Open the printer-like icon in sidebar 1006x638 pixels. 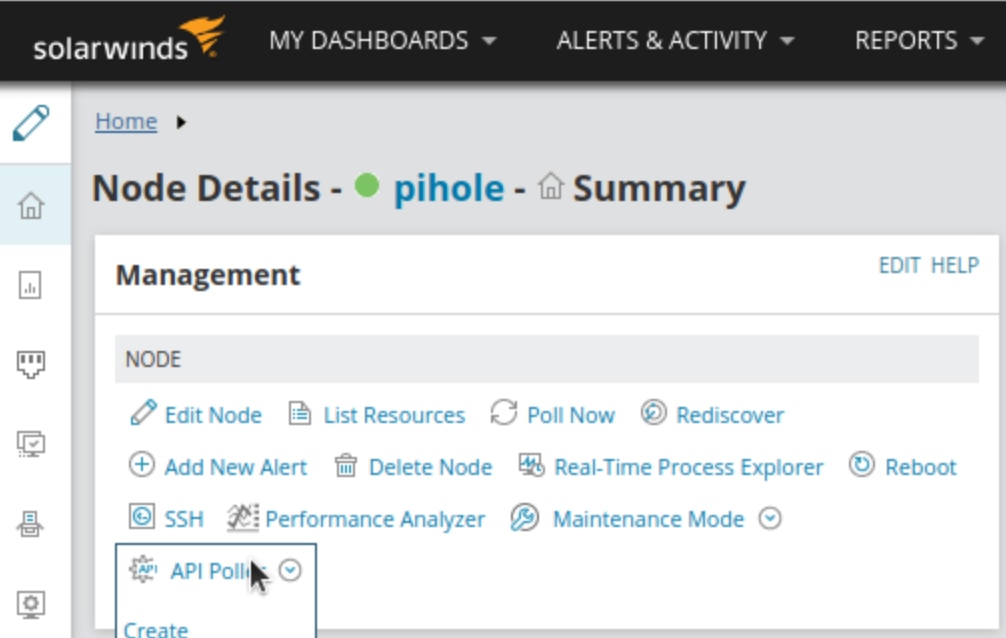pyautogui.click(x=30, y=524)
